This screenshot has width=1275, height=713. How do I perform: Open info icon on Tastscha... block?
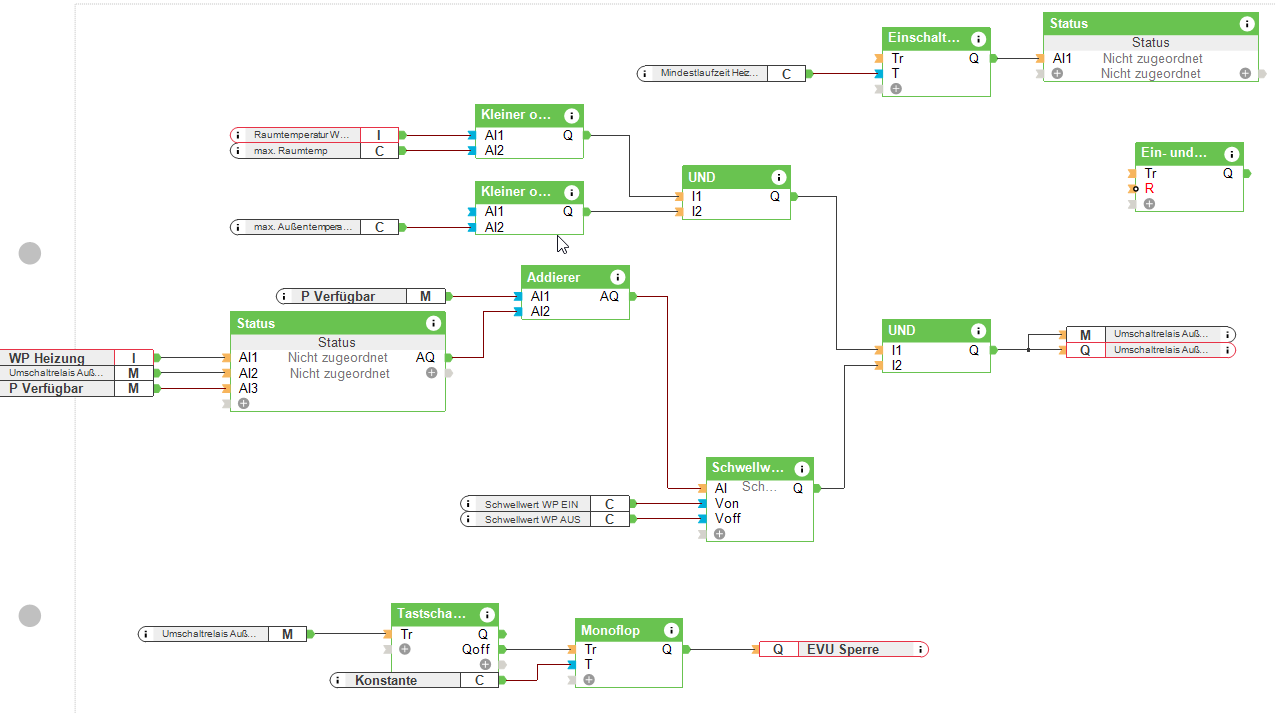486,615
